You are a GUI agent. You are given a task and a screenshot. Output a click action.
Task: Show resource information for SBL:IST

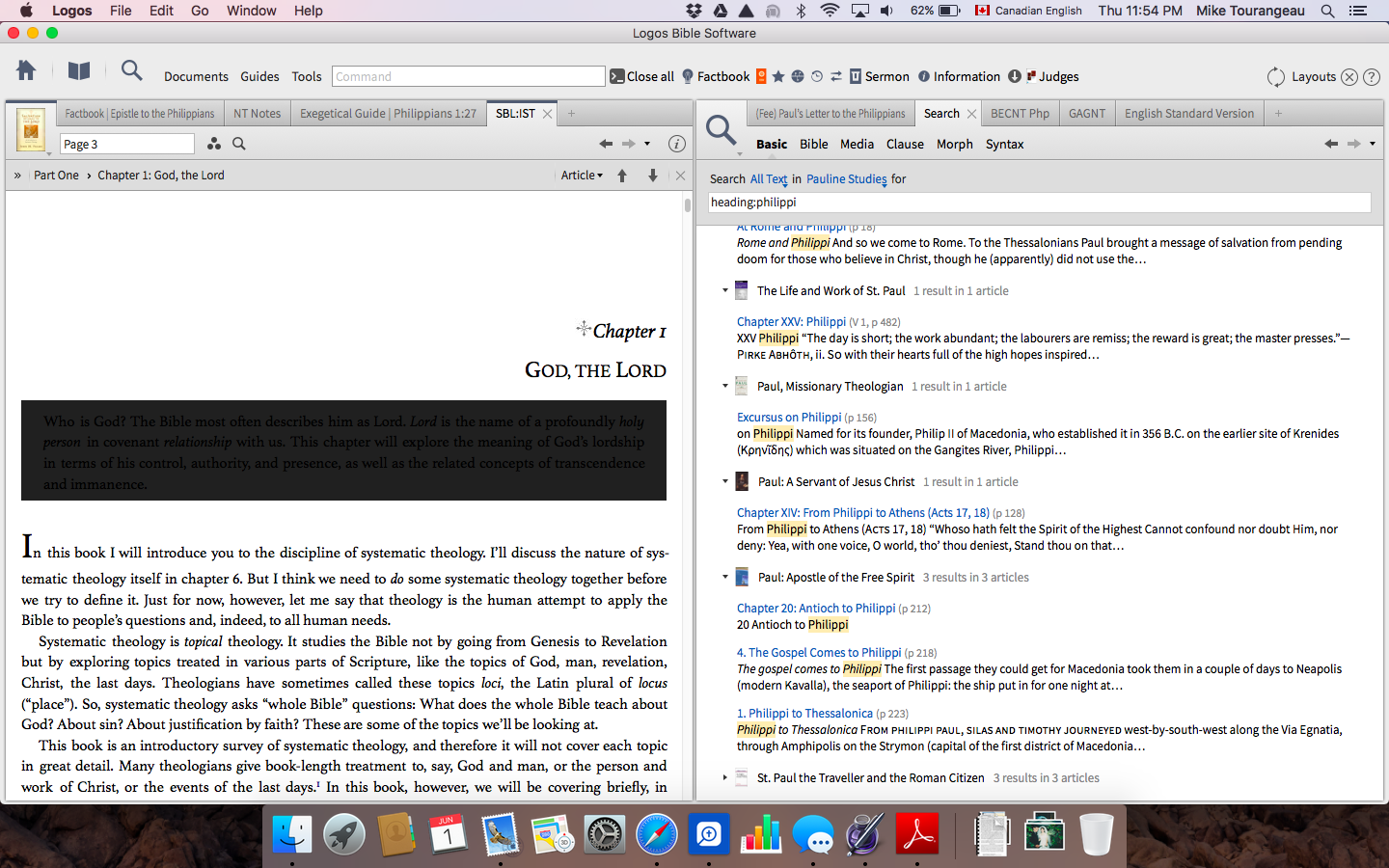[x=677, y=144]
